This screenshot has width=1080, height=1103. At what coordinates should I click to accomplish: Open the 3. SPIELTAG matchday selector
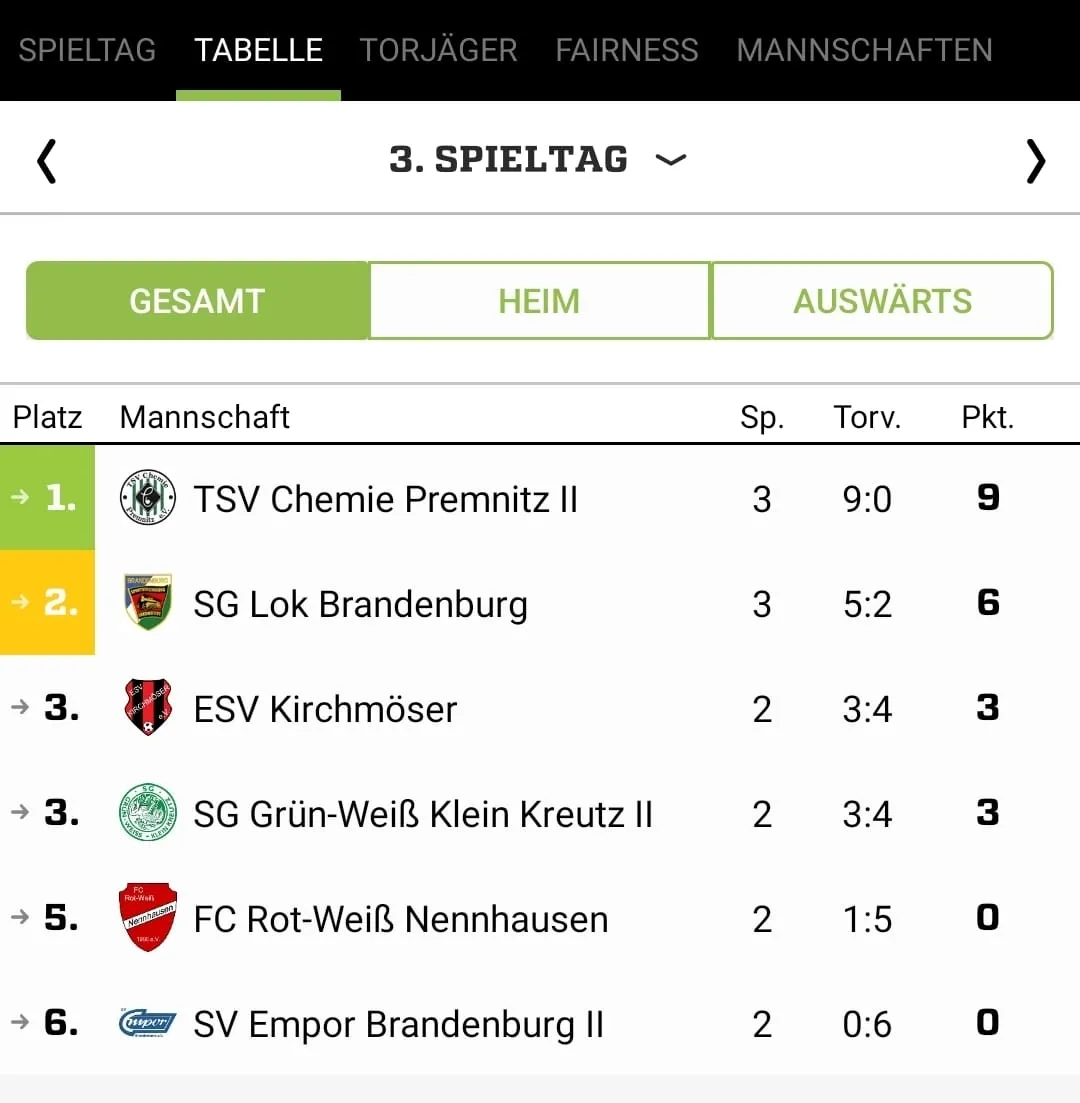(508, 160)
